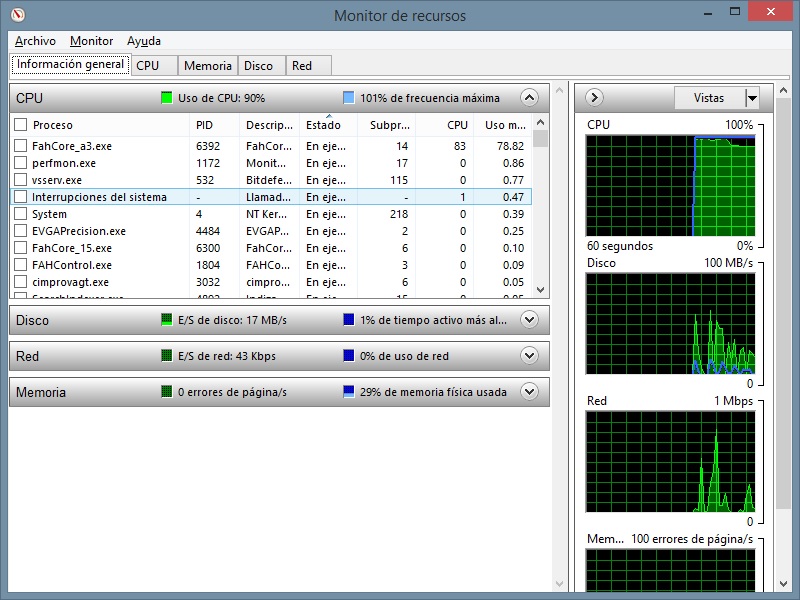Open the Monitor menu
Screen dimensions: 800x600
click(x=91, y=41)
